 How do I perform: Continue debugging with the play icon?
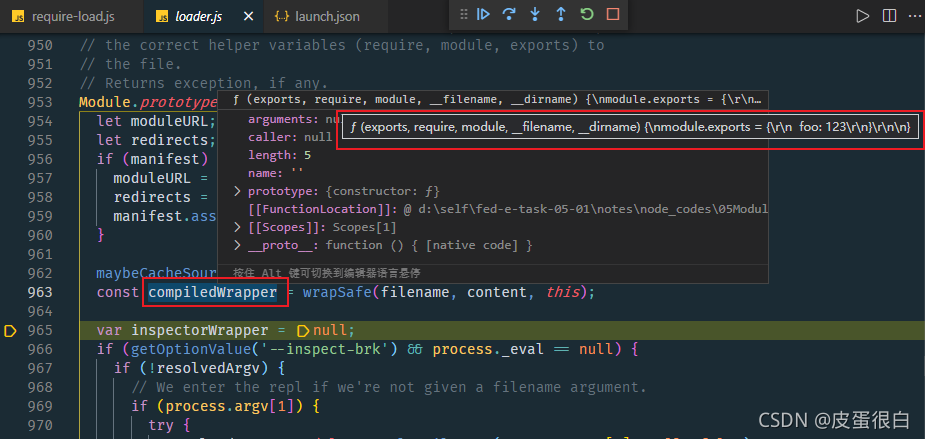[x=484, y=14]
